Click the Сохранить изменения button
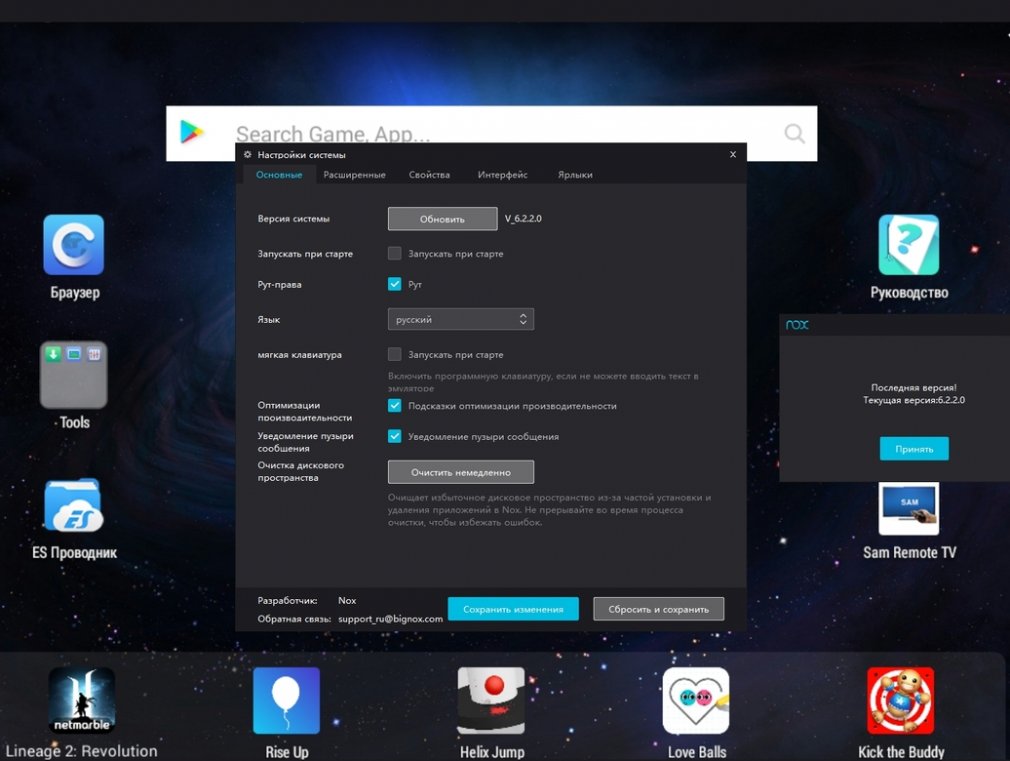Image resolution: width=1010 pixels, height=761 pixels. click(x=513, y=609)
